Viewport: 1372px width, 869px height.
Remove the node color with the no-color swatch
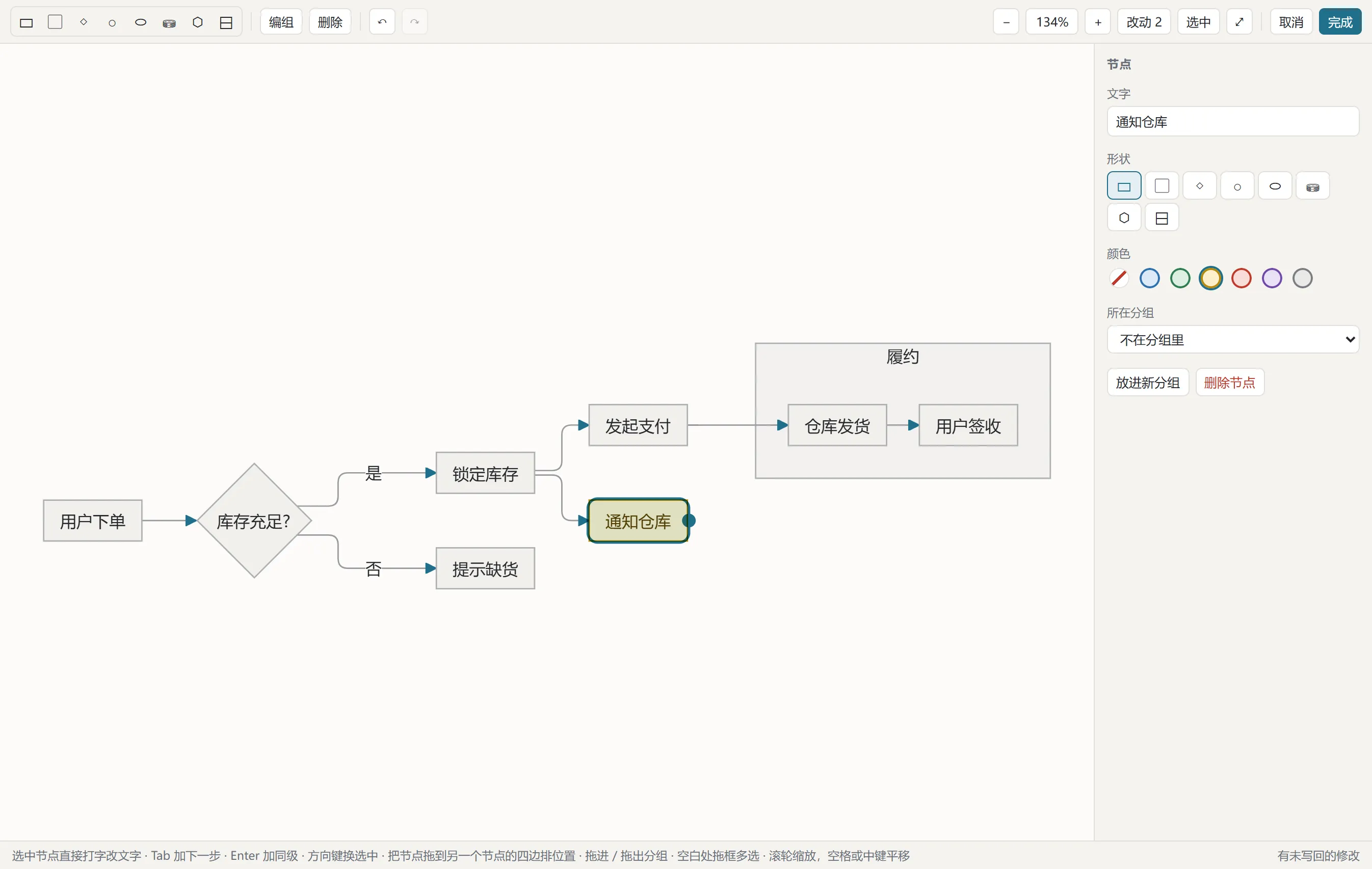coord(1119,279)
